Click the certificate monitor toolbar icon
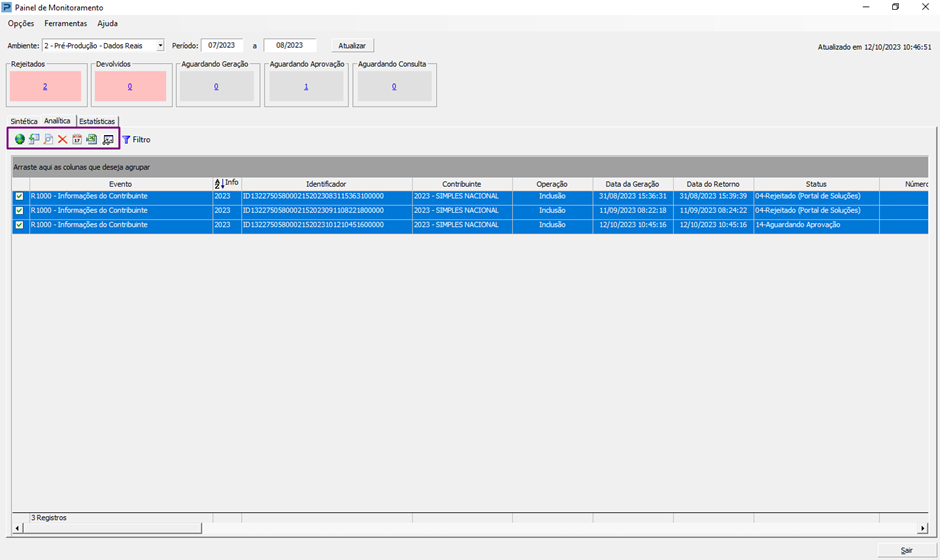The width and height of the screenshot is (940, 560). click(x=108, y=139)
